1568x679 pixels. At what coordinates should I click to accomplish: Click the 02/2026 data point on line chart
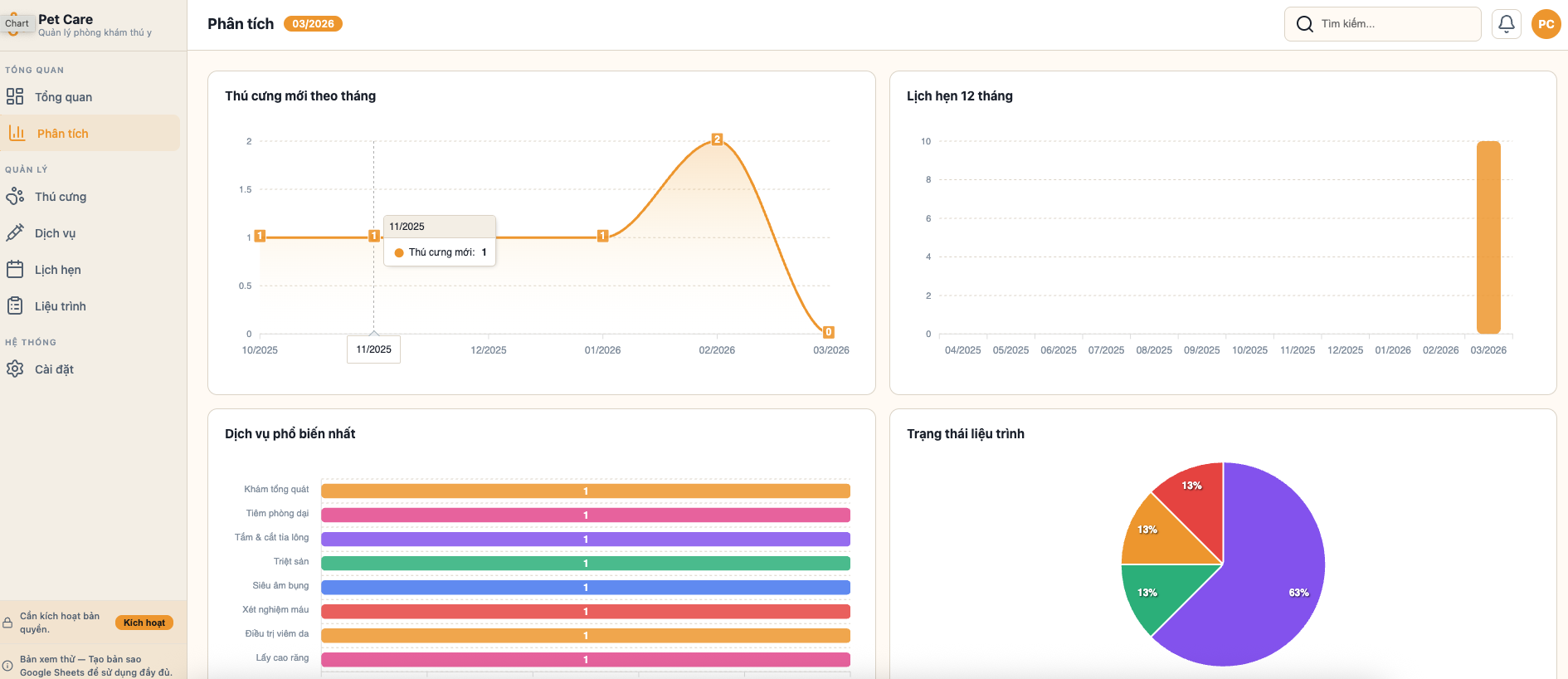(717, 139)
